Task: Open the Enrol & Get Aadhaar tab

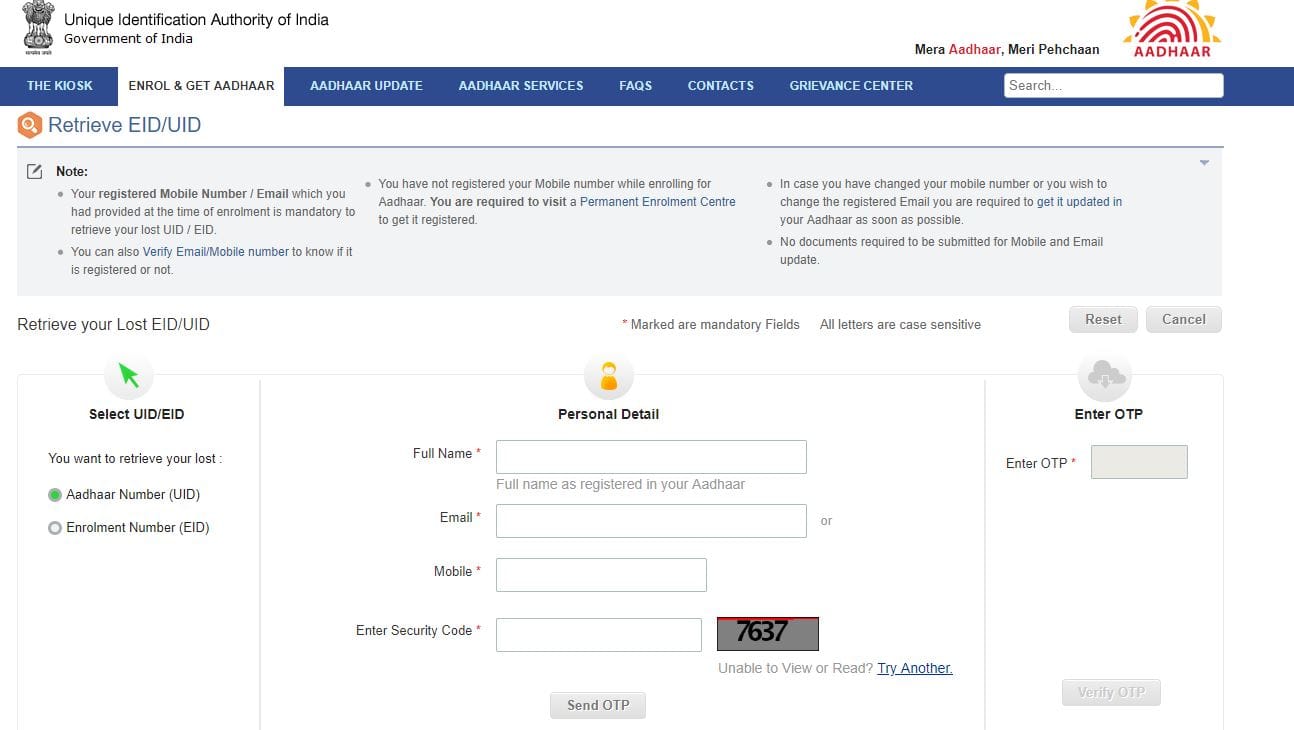Action: pos(201,86)
